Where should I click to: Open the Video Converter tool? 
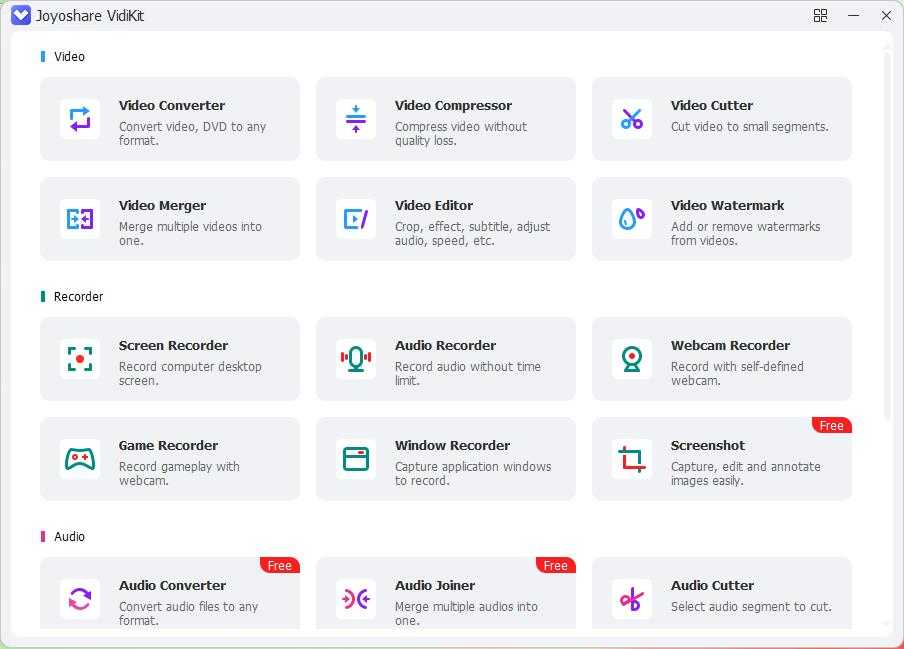pyautogui.click(x=170, y=118)
